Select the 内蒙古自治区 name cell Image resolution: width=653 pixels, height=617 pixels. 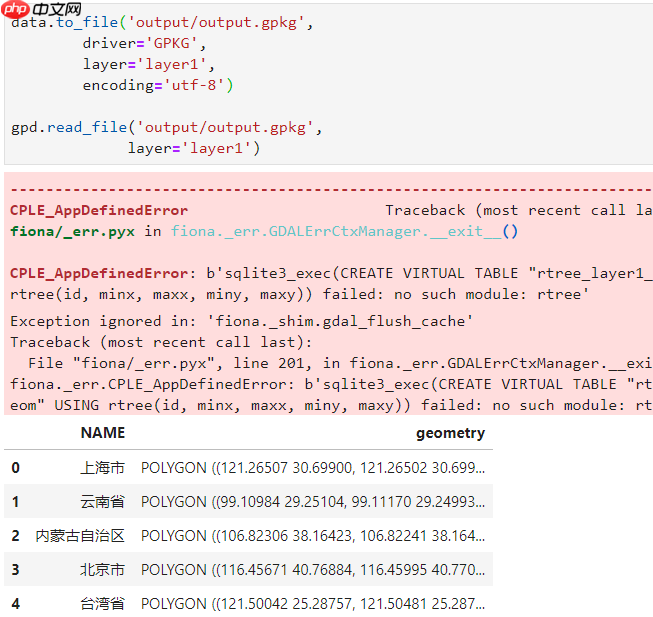click(x=80, y=536)
